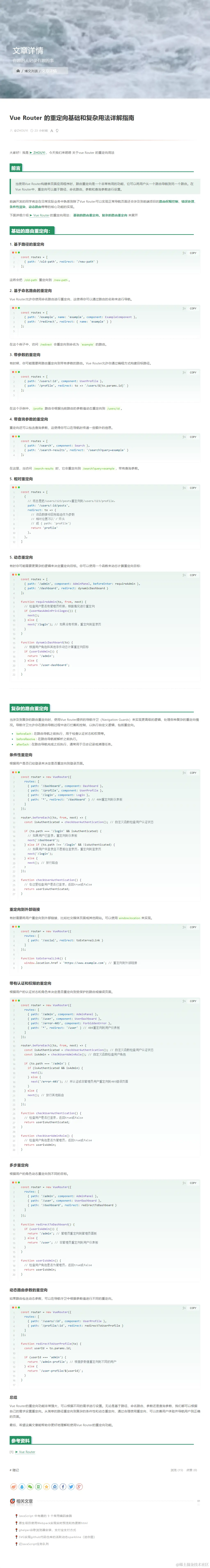Viewport: 210px width, 1568px height.
Task: Open related article SVG实现github sparkline 迷你图
Action: click(x=57, y=1537)
